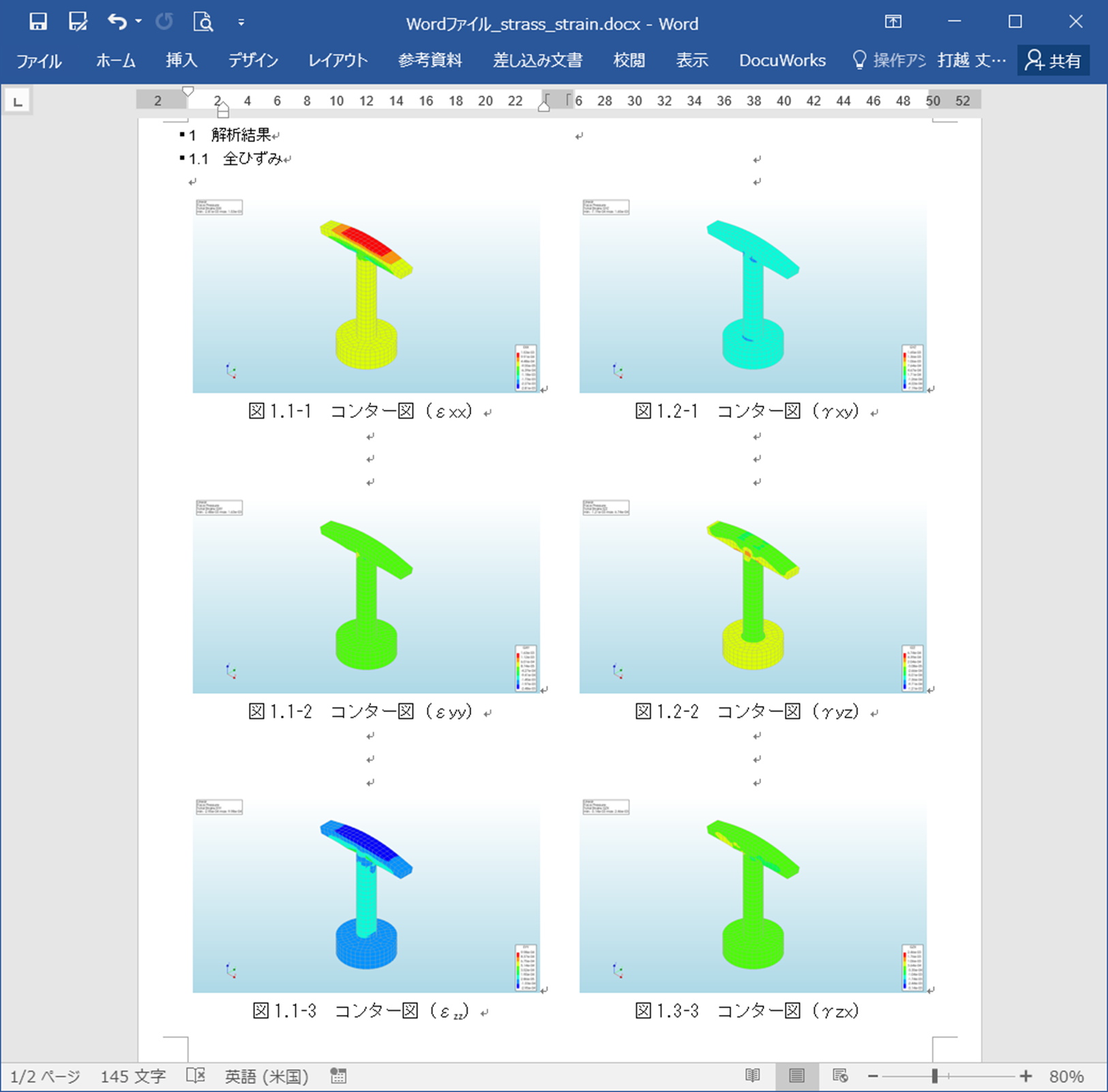The height and width of the screenshot is (1092, 1108).
Task: Click the zoom slider handle
Action: [935, 1076]
